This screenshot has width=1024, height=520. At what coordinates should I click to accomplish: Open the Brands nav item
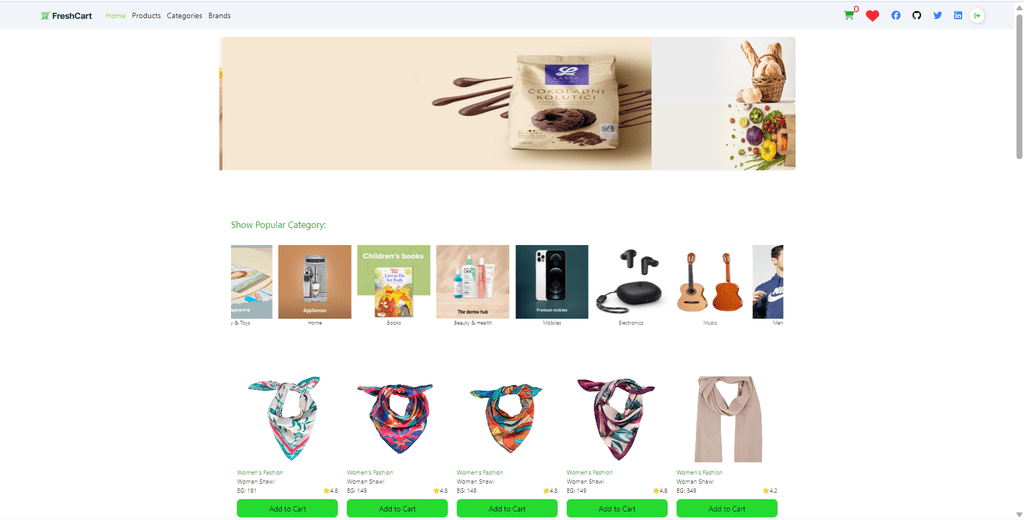click(x=219, y=16)
